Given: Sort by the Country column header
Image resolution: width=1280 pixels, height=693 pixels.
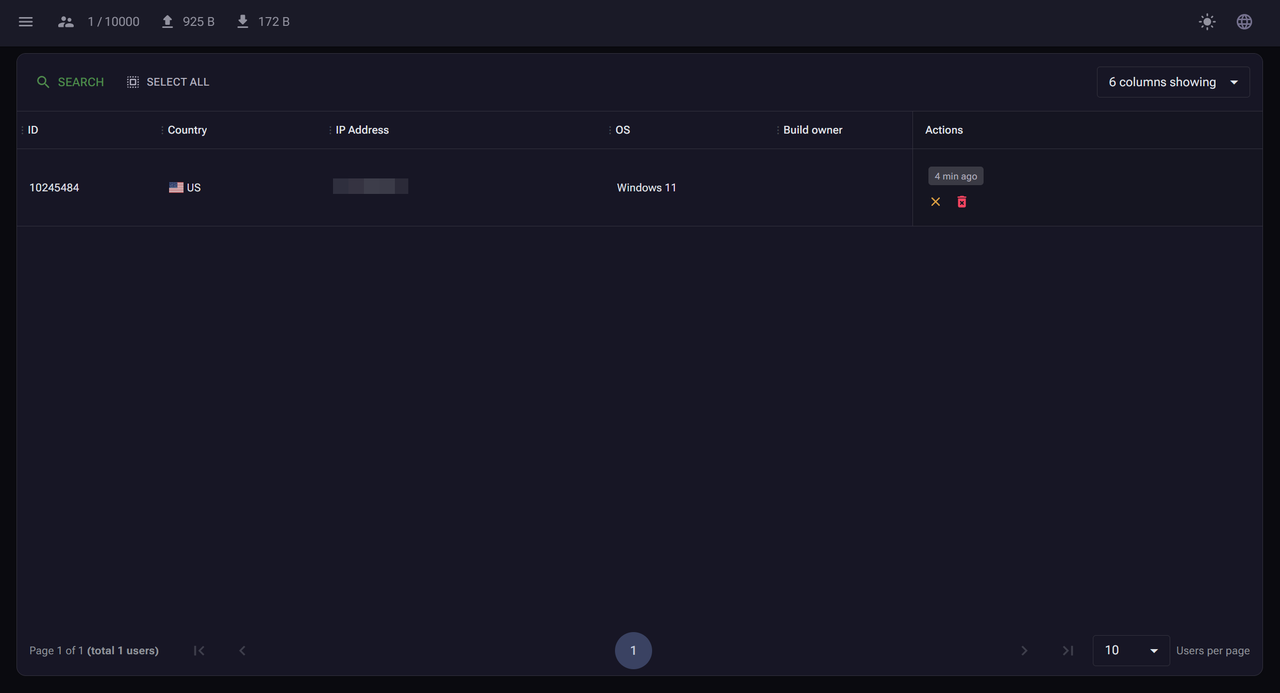Looking at the screenshot, I should (187, 130).
